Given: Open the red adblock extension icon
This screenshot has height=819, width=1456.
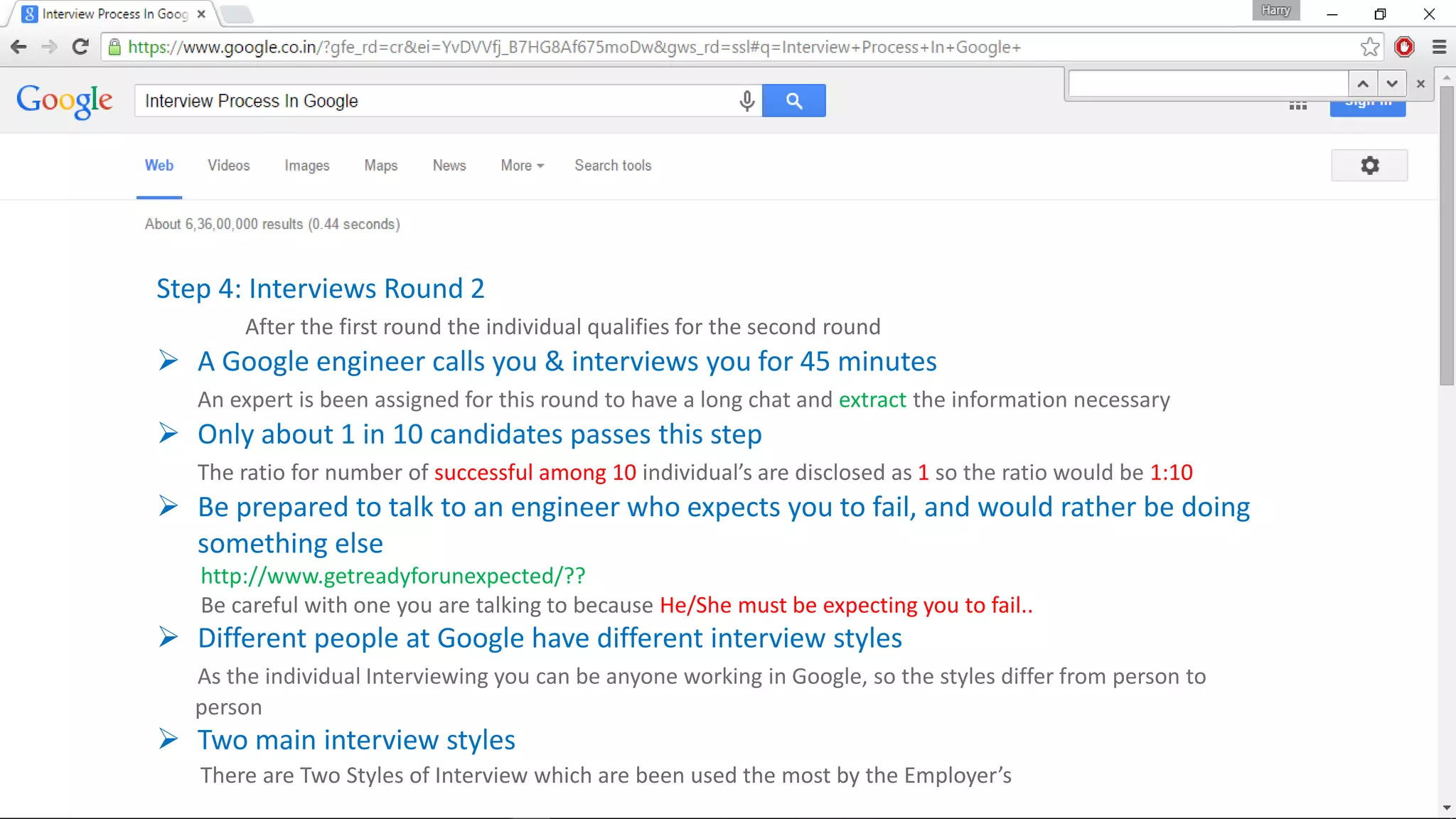Looking at the screenshot, I should click(x=1404, y=47).
